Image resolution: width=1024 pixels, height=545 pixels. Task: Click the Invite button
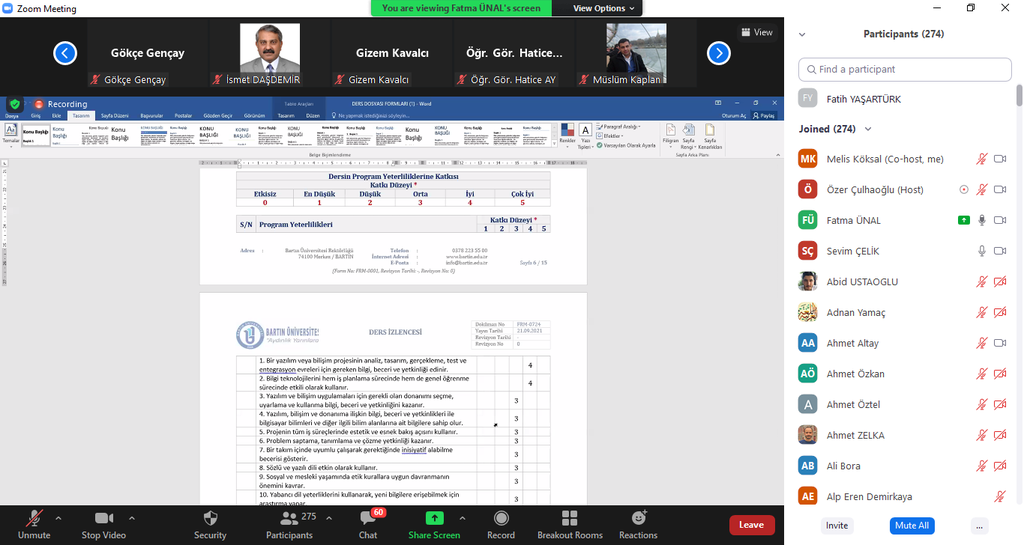coord(837,525)
